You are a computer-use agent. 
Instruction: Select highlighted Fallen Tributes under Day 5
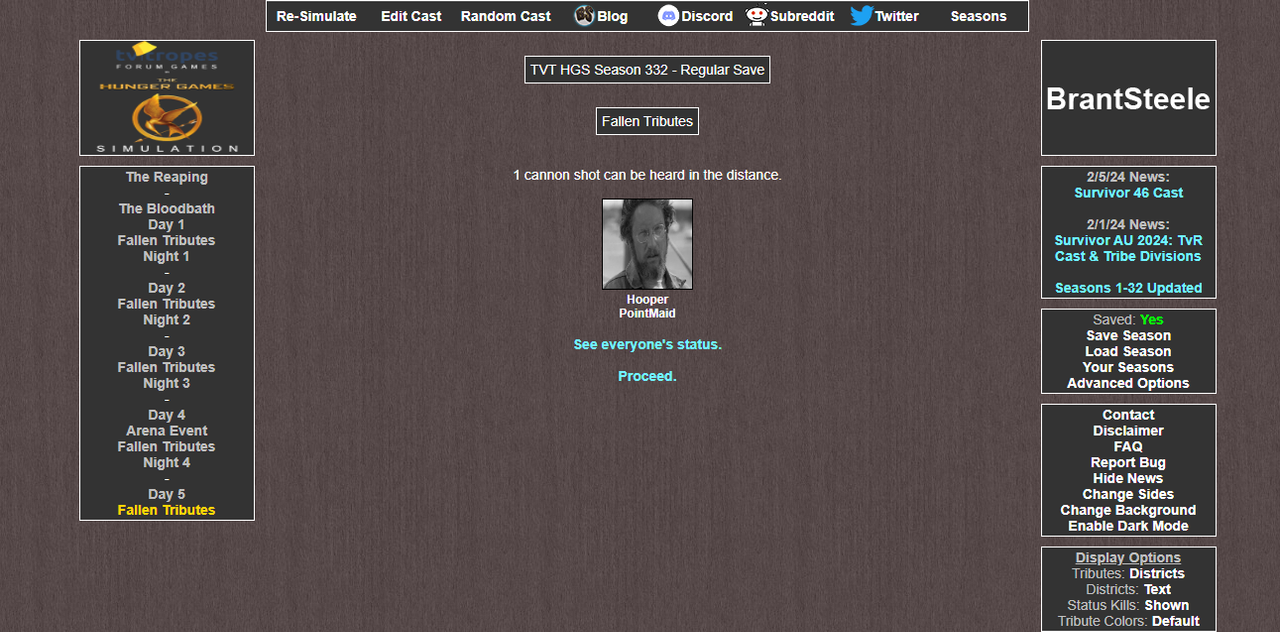click(166, 510)
